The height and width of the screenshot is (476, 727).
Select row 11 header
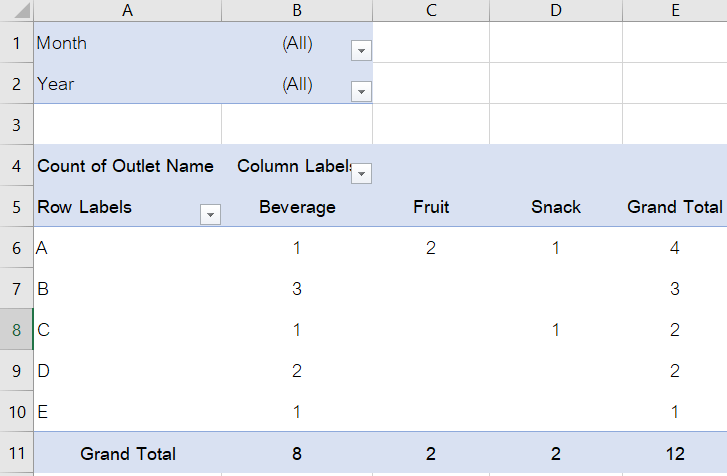(x=16, y=453)
